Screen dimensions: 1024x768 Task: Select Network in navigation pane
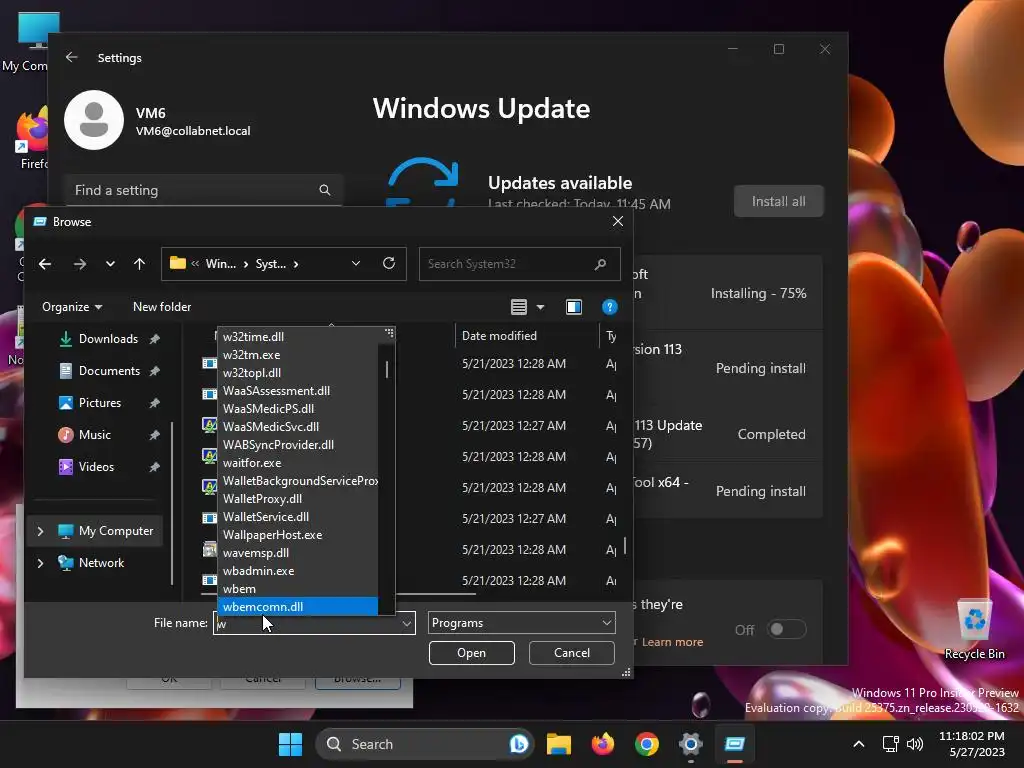pos(101,563)
